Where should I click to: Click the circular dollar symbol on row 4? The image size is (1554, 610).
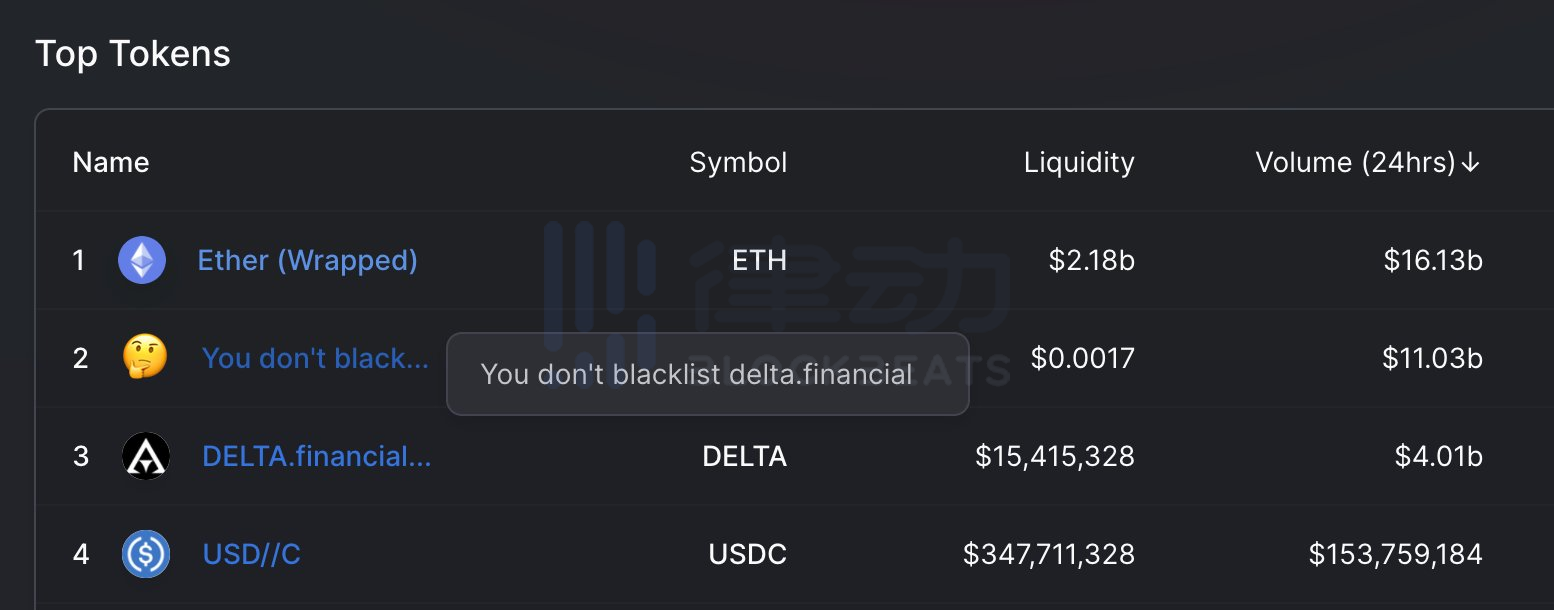click(145, 554)
